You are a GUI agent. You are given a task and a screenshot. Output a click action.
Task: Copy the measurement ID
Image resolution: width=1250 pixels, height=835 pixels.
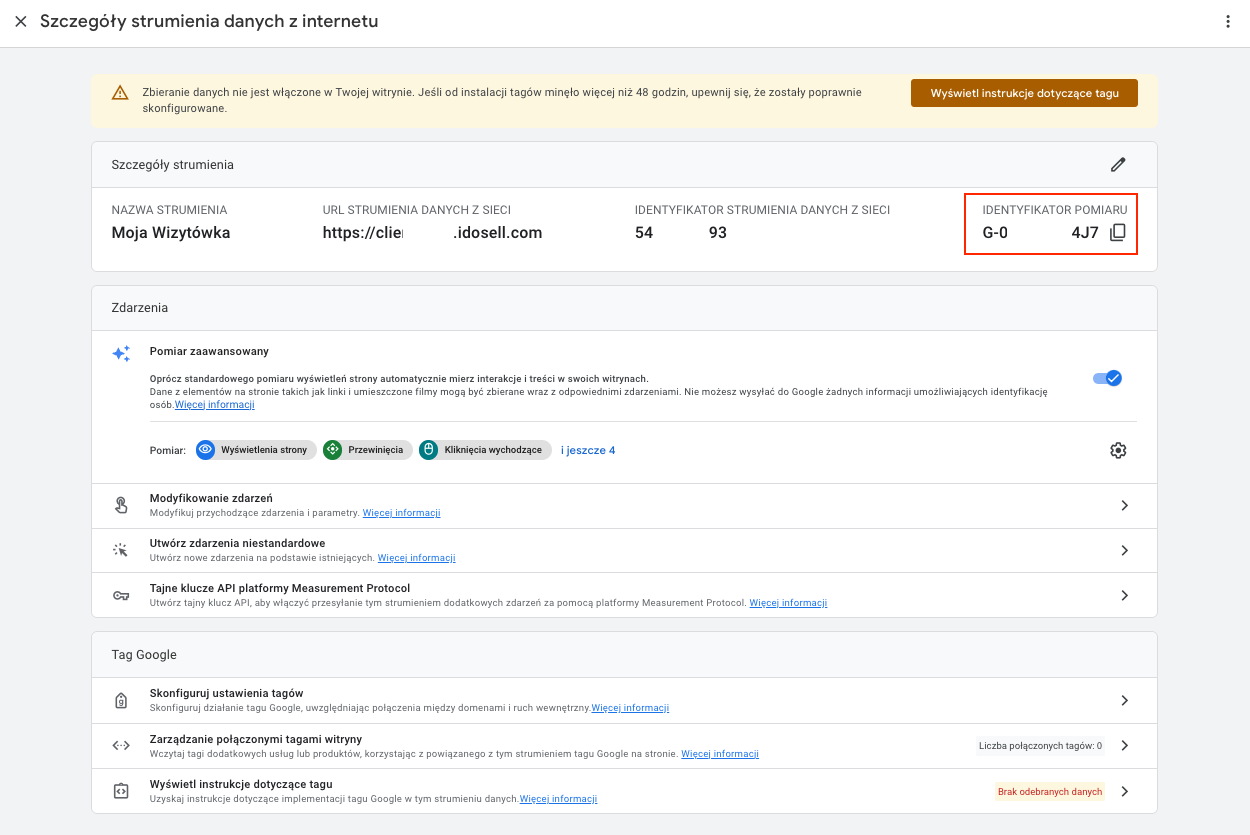click(x=1118, y=232)
